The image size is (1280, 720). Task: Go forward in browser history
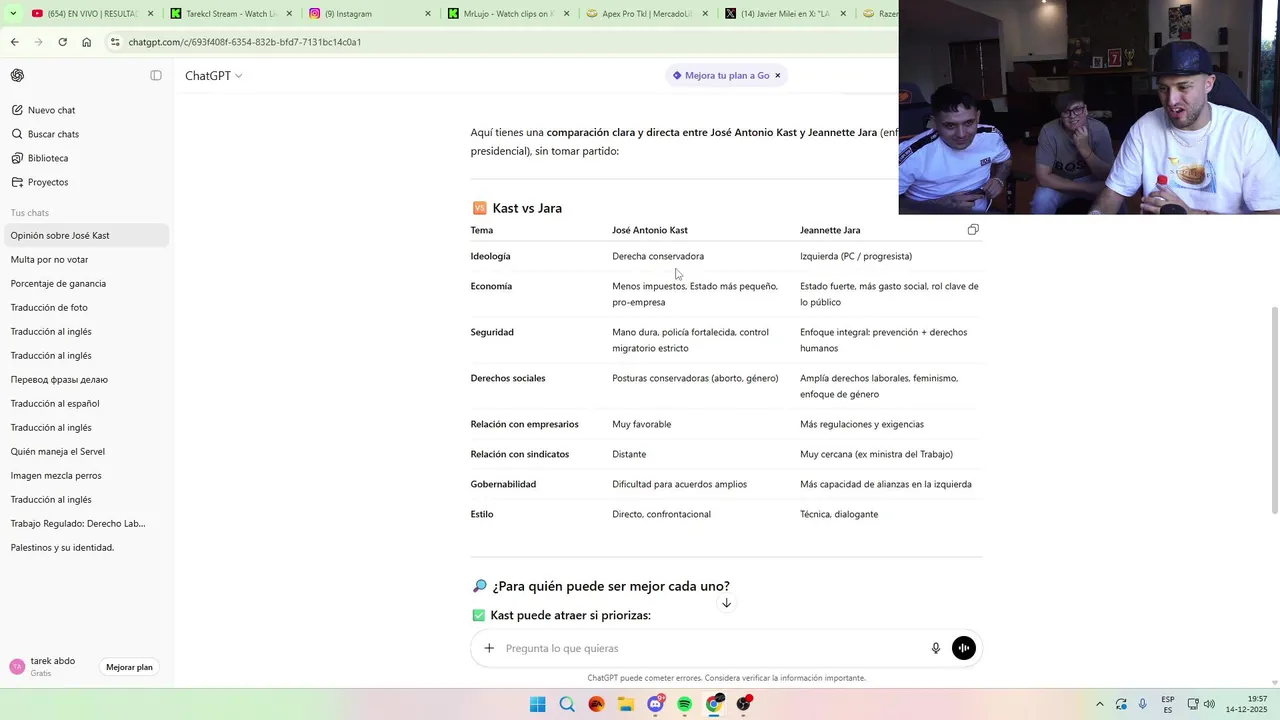pos(38,42)
